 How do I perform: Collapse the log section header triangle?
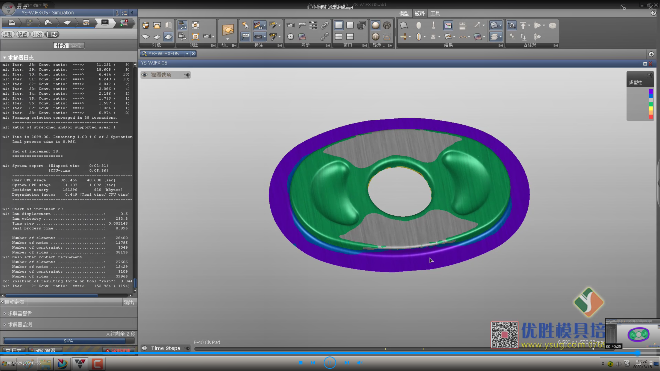[x=4, y=57]
